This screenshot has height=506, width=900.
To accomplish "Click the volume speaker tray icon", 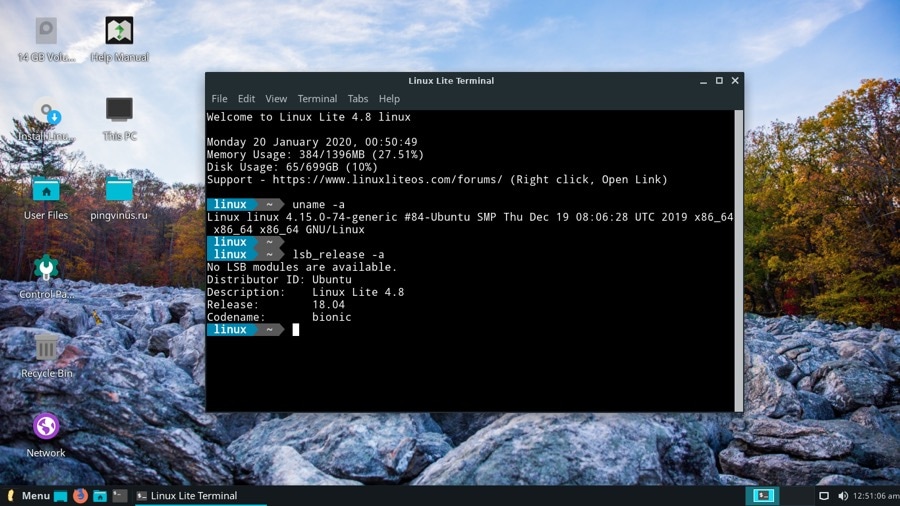I will click(843, 496).
